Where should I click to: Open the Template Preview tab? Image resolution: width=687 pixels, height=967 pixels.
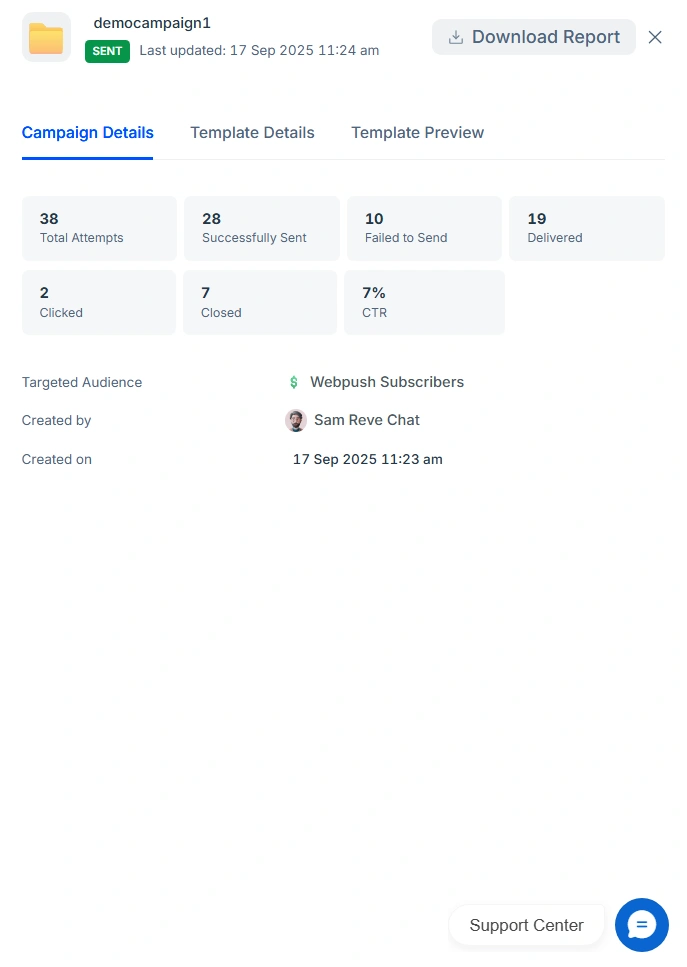click(x=417, y=133)
